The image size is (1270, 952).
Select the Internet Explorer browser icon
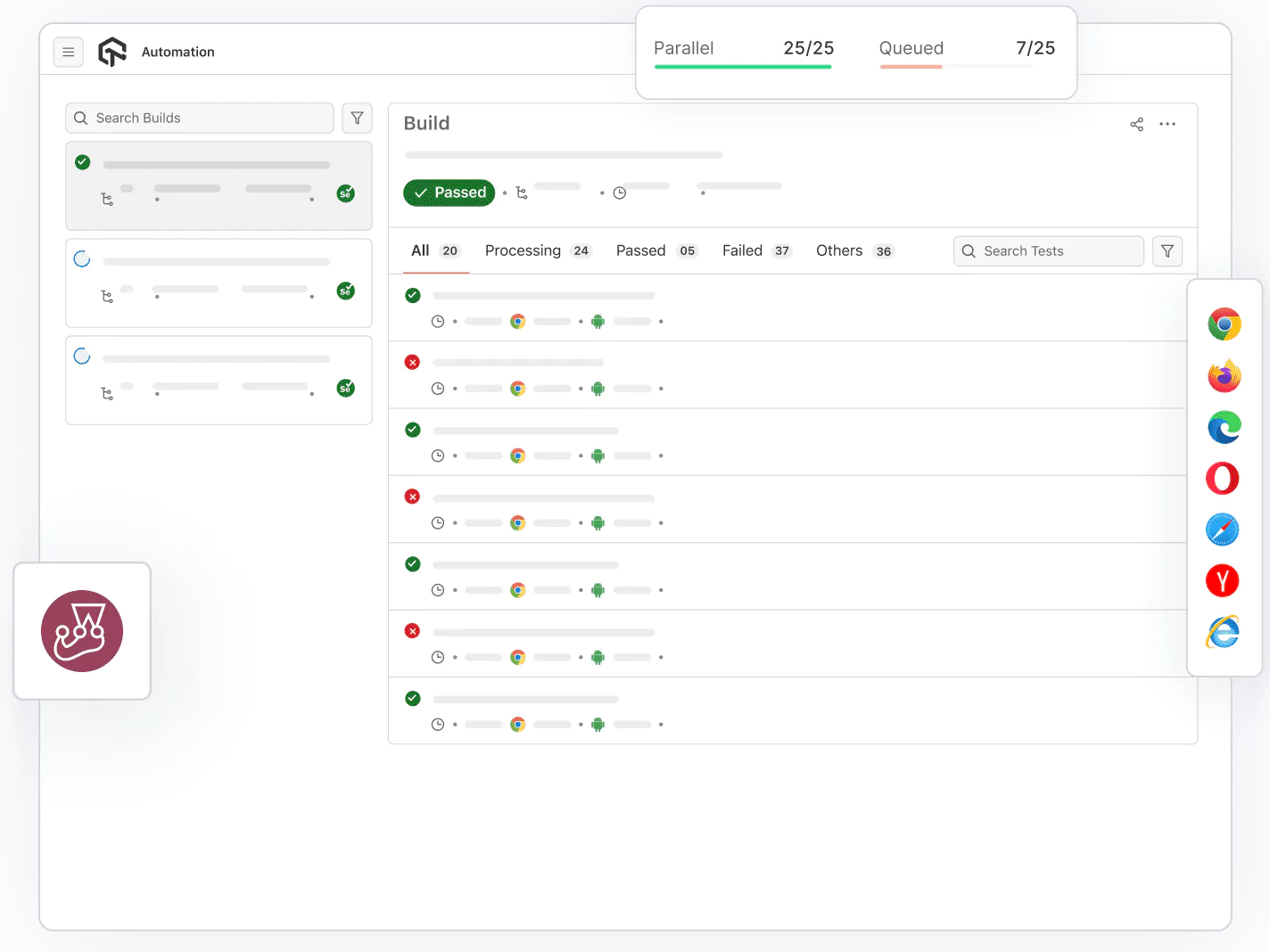click(x=1222, y=631)
